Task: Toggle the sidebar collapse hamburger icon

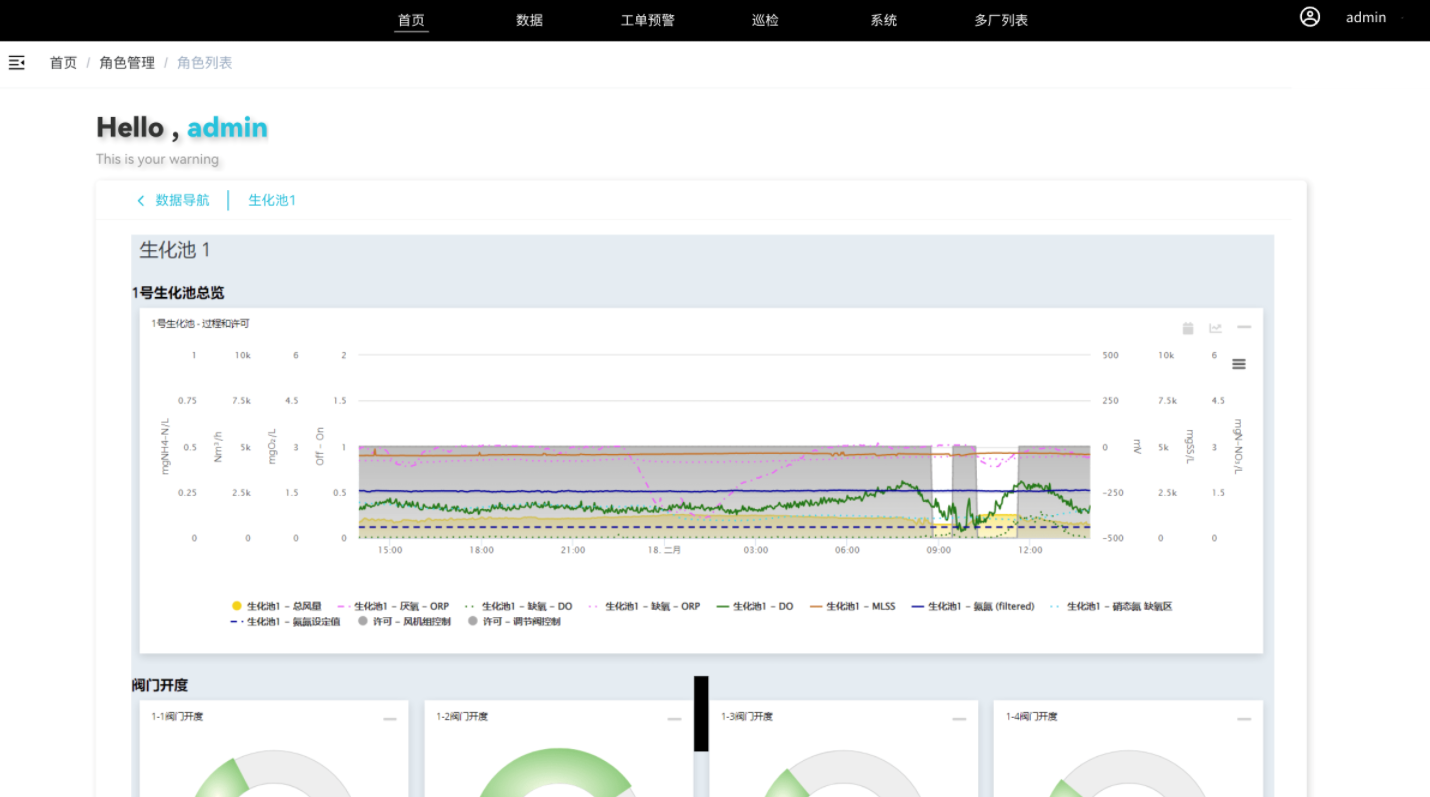Action: pyautogui.click(x=17, y=63)
